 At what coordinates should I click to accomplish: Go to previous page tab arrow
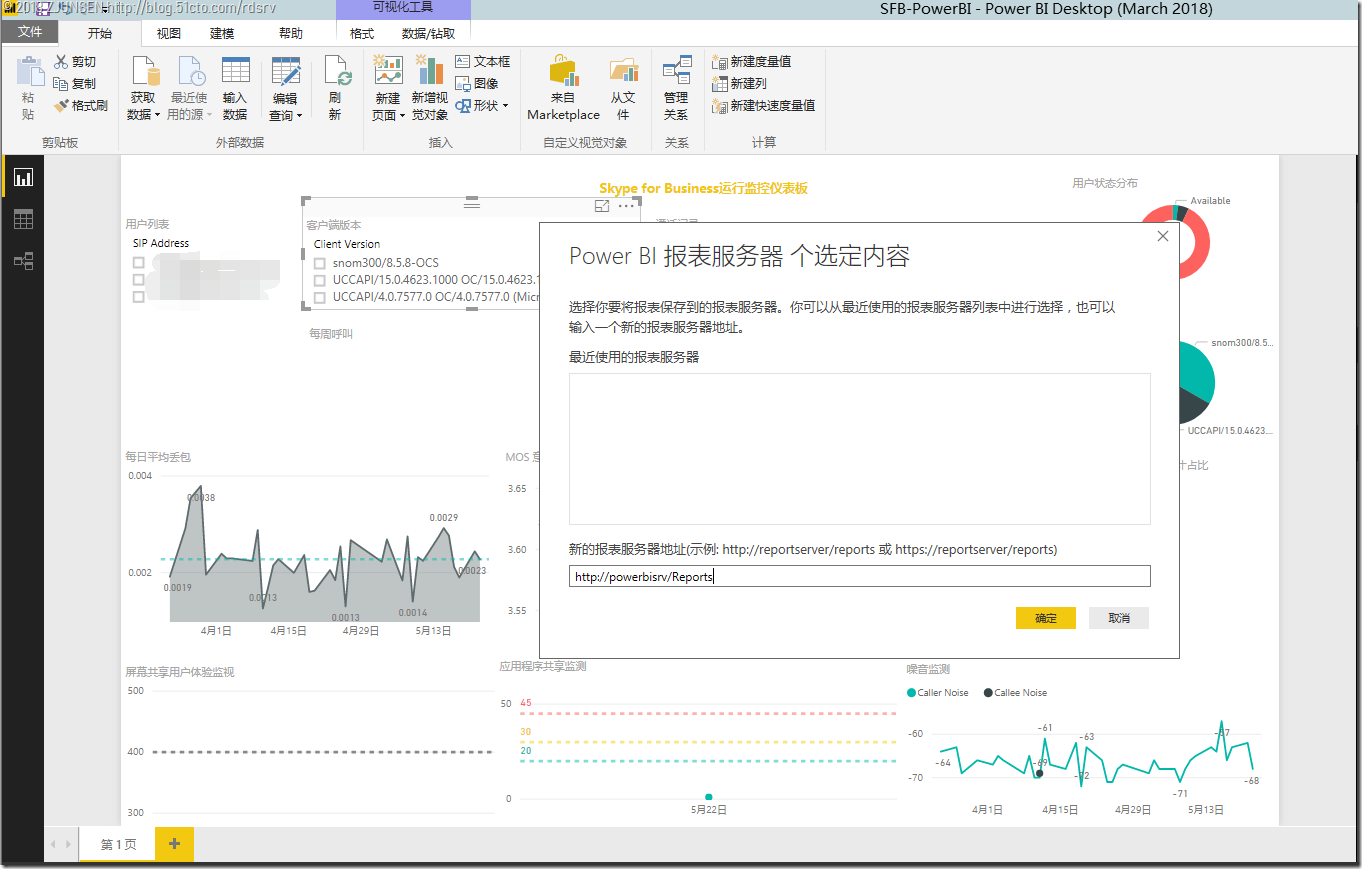[53, 845]
